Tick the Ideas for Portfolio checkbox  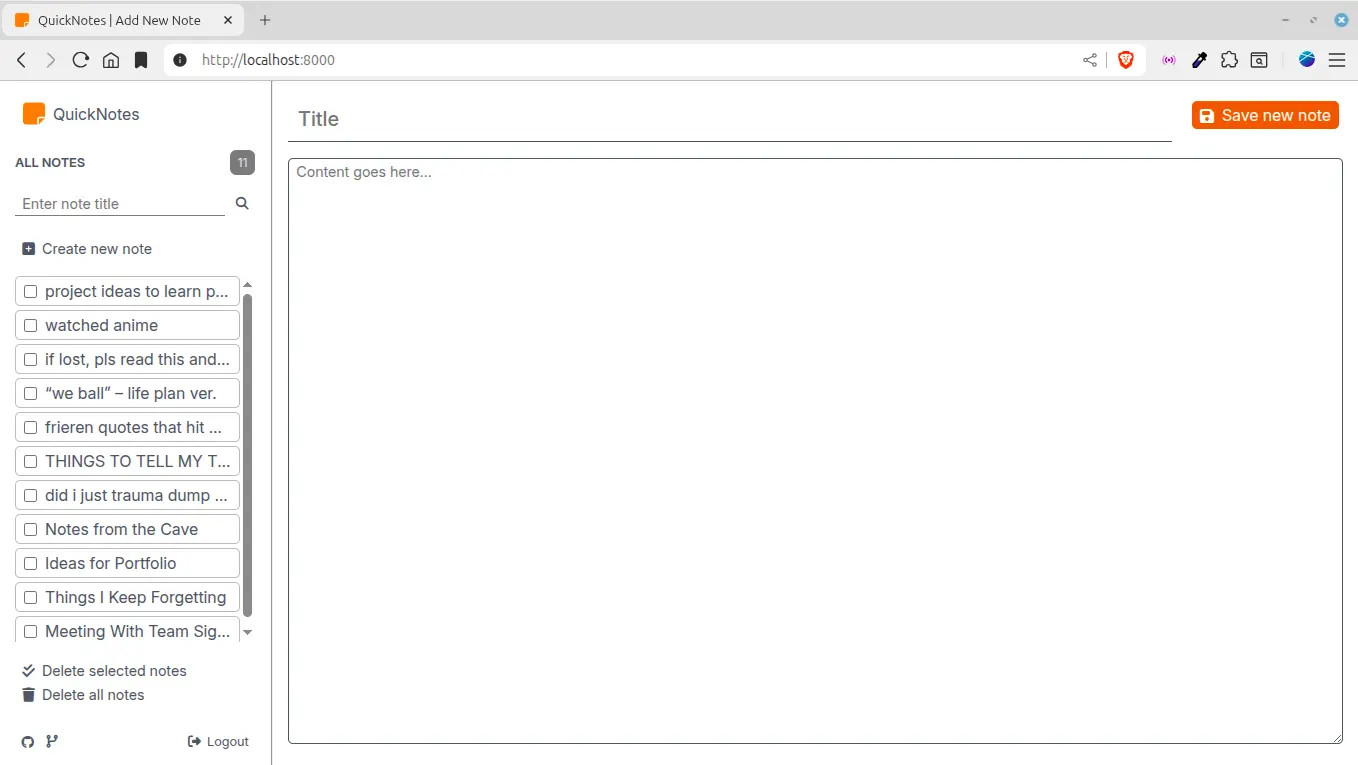[30, 562]
